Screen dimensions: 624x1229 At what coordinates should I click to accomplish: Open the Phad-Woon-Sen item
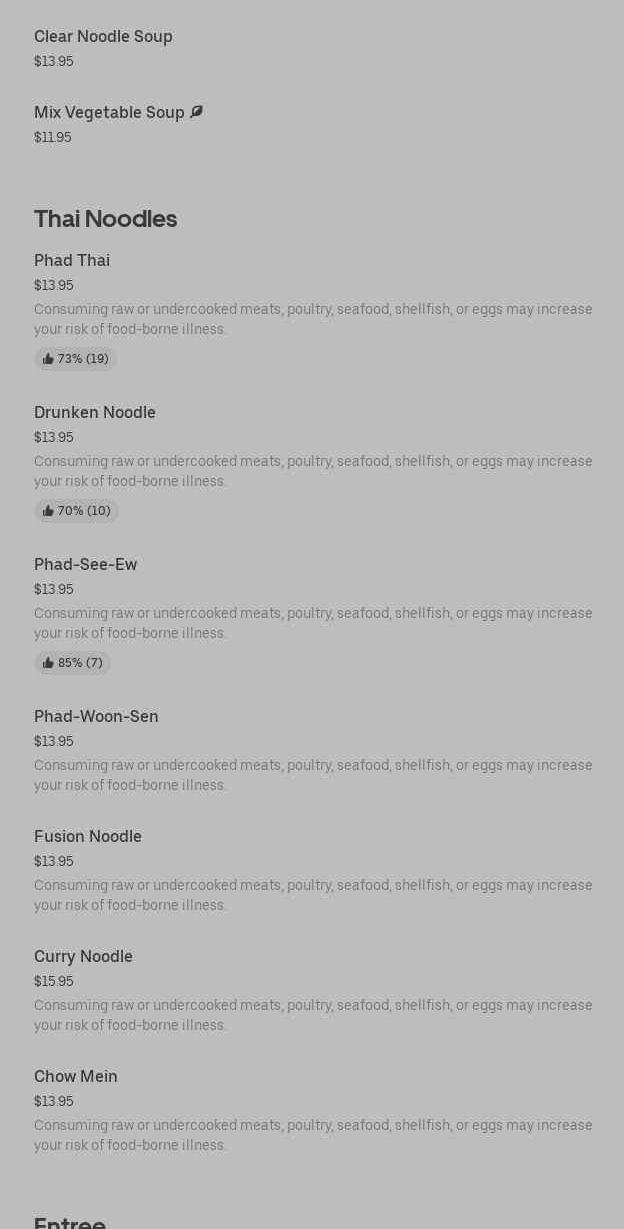[96, 717]
